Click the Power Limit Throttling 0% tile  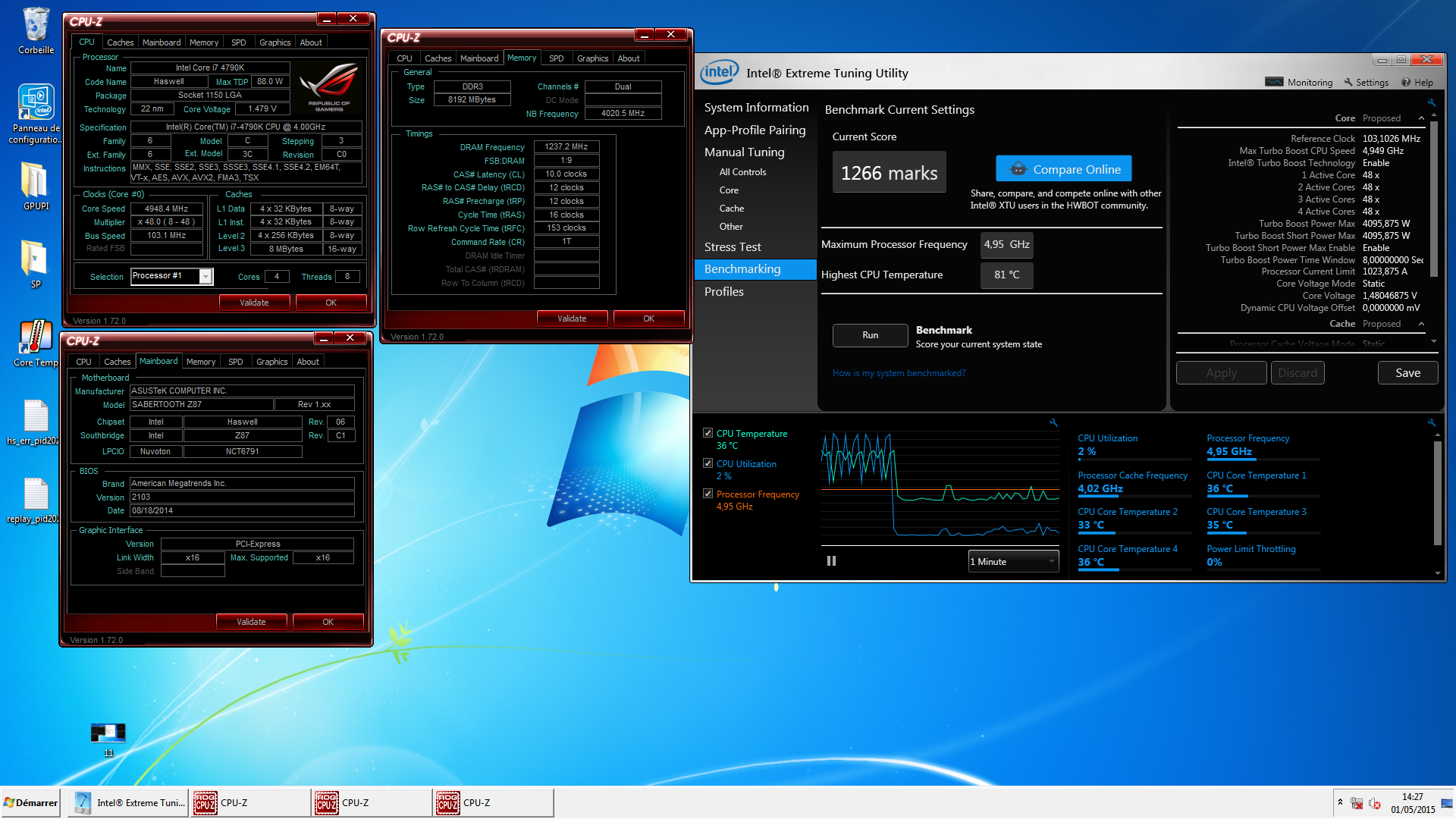1263,556
